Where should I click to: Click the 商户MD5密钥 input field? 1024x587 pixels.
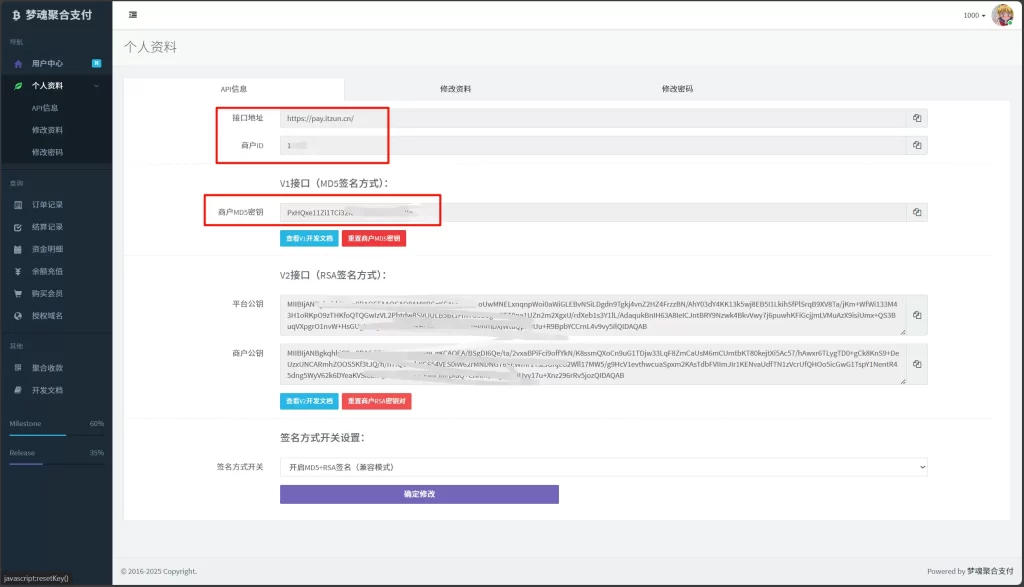coord(590,212)
